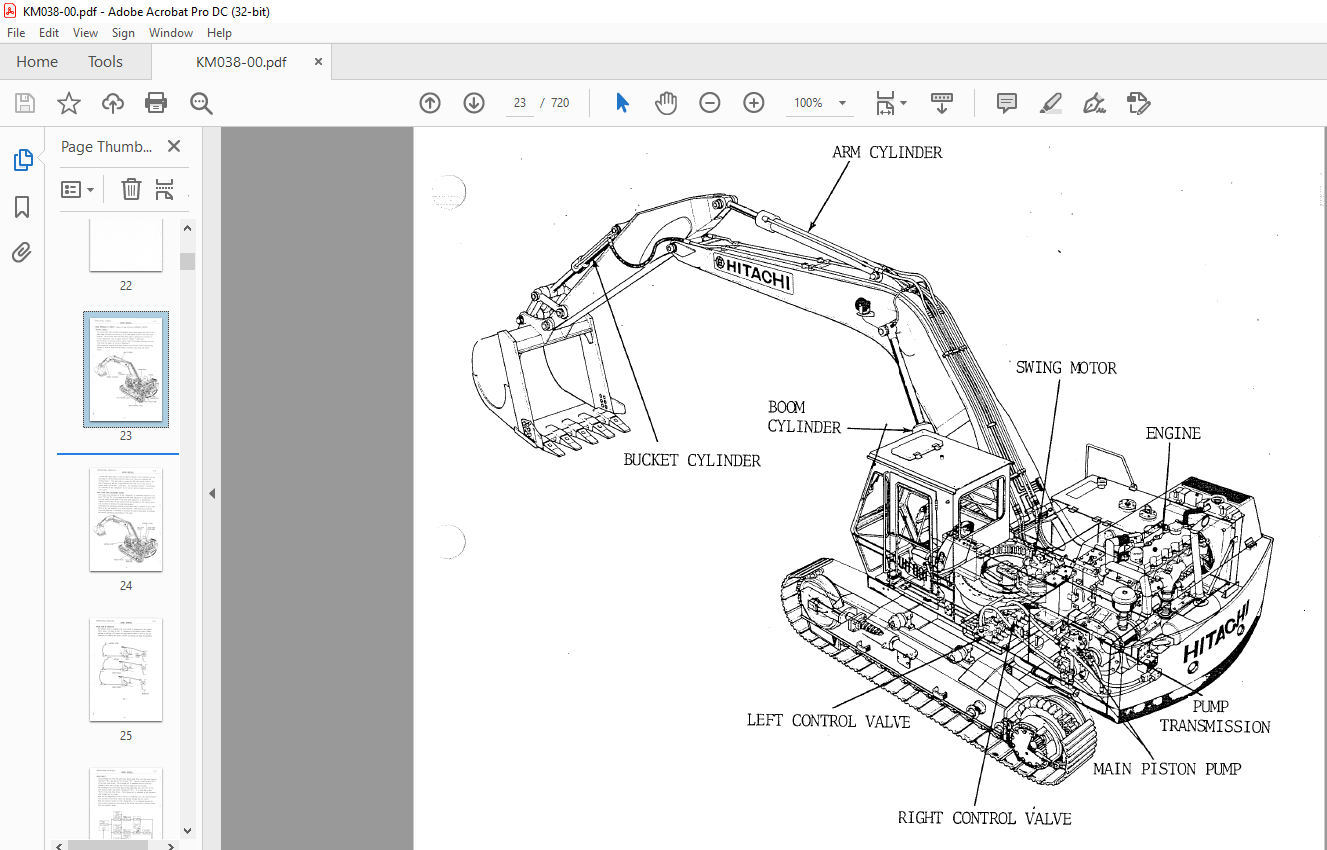This screenshot has height=850, width=1327.
Task: Select the page 22 thumbnail
Action: [126, 246]
